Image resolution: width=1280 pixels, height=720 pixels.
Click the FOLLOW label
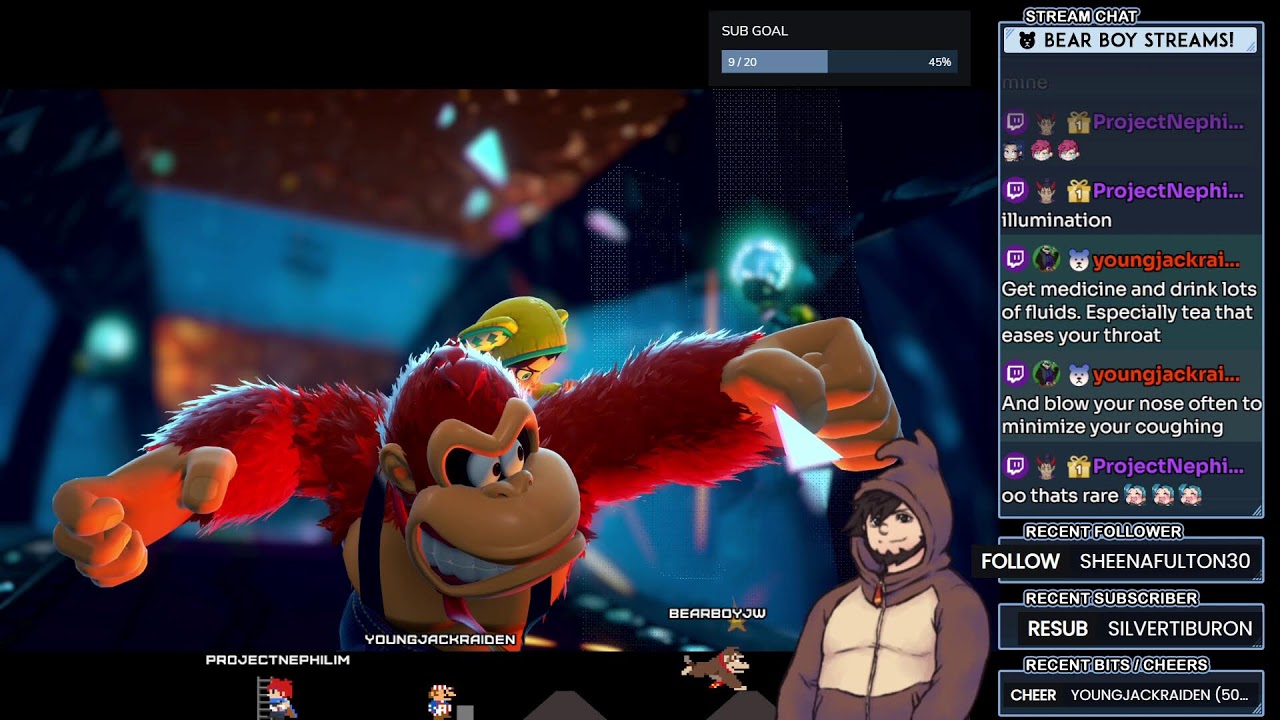1020,561
